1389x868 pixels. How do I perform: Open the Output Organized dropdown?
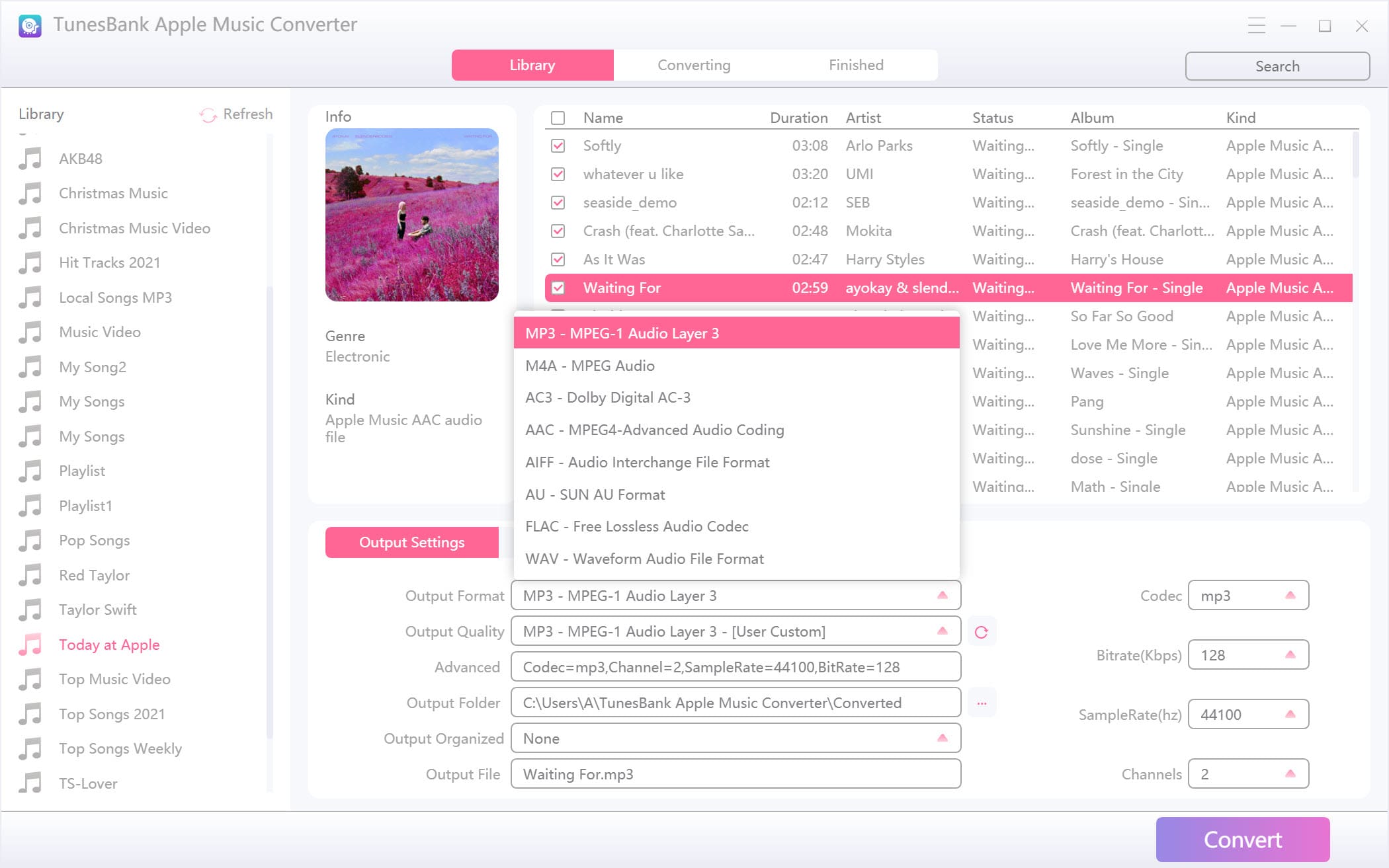pos(736,738)
